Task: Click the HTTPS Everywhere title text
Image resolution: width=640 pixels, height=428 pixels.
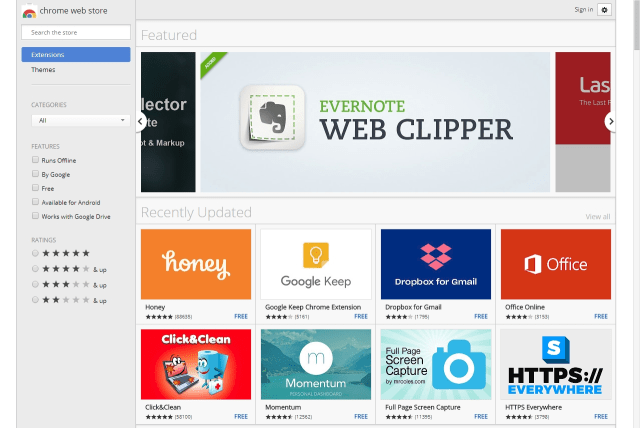Action: [x=533, y=407]
